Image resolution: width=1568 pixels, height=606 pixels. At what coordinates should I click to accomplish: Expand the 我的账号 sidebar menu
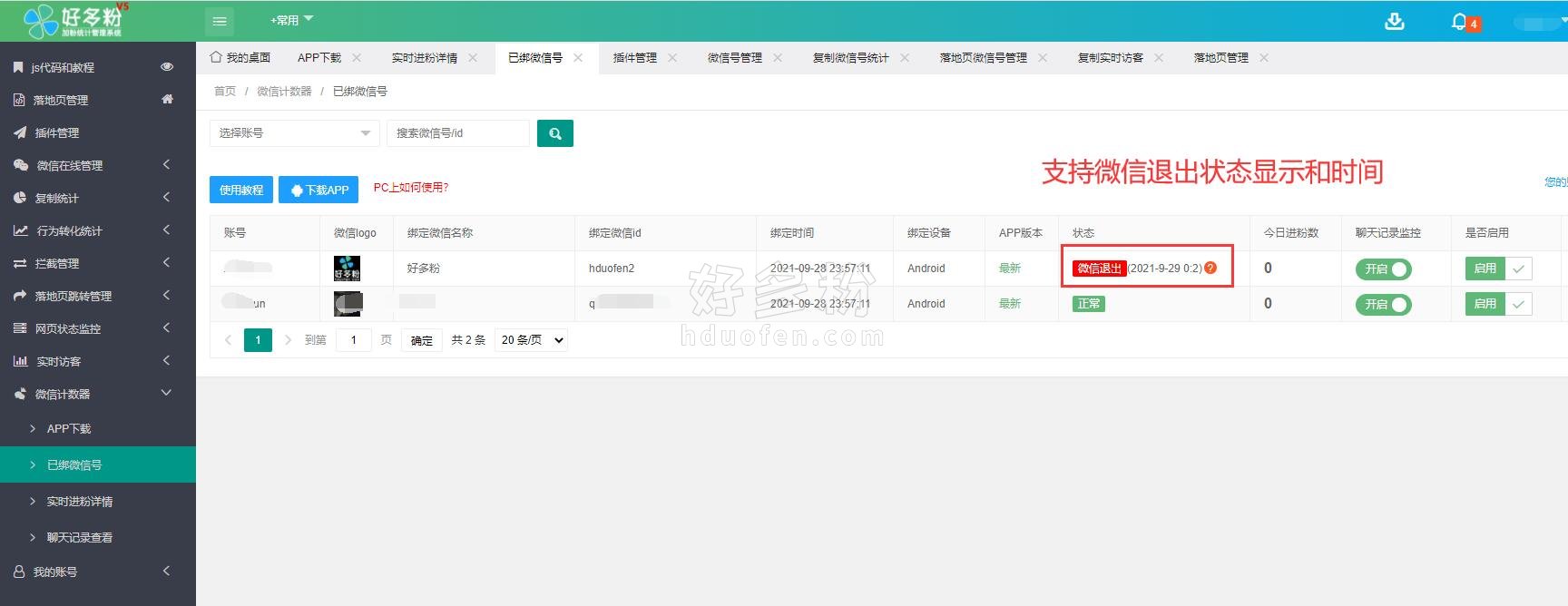pyautogui.click(x=166, y=571)
